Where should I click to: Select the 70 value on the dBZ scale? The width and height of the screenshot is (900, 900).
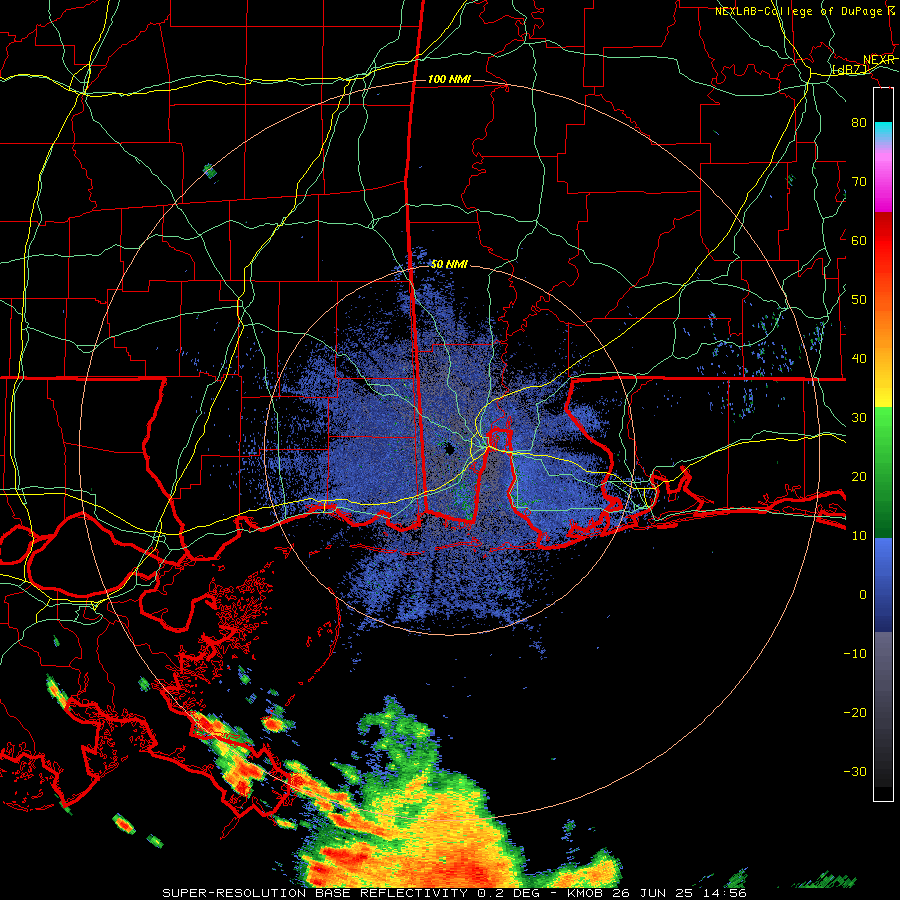pos(859,181)
